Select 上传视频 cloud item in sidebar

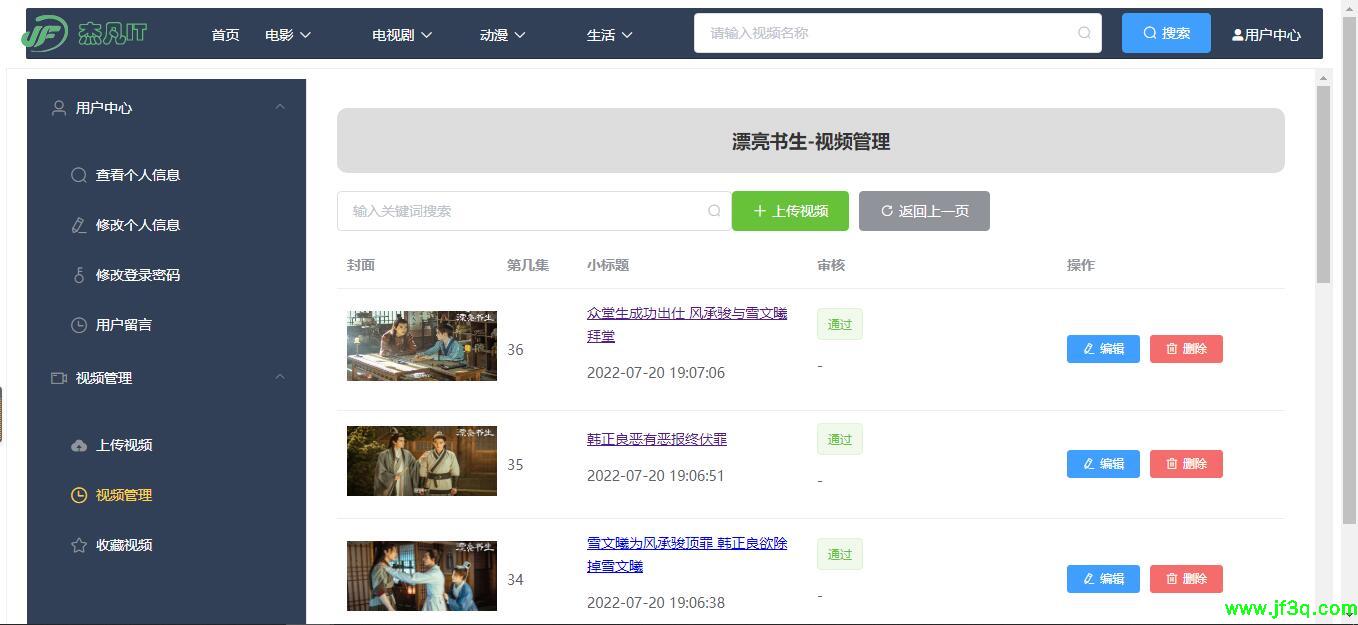[123, 445]
